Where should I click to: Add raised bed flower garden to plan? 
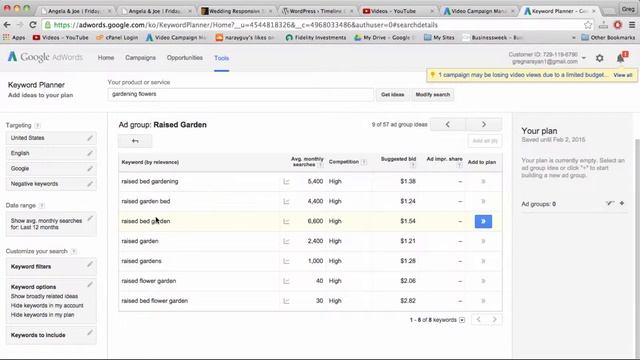(x=483, y=301)
